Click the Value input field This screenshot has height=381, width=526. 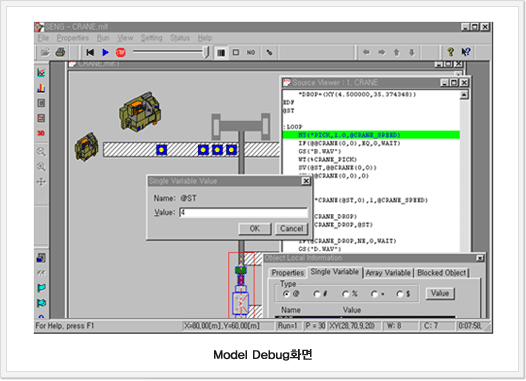click(243, 213)
